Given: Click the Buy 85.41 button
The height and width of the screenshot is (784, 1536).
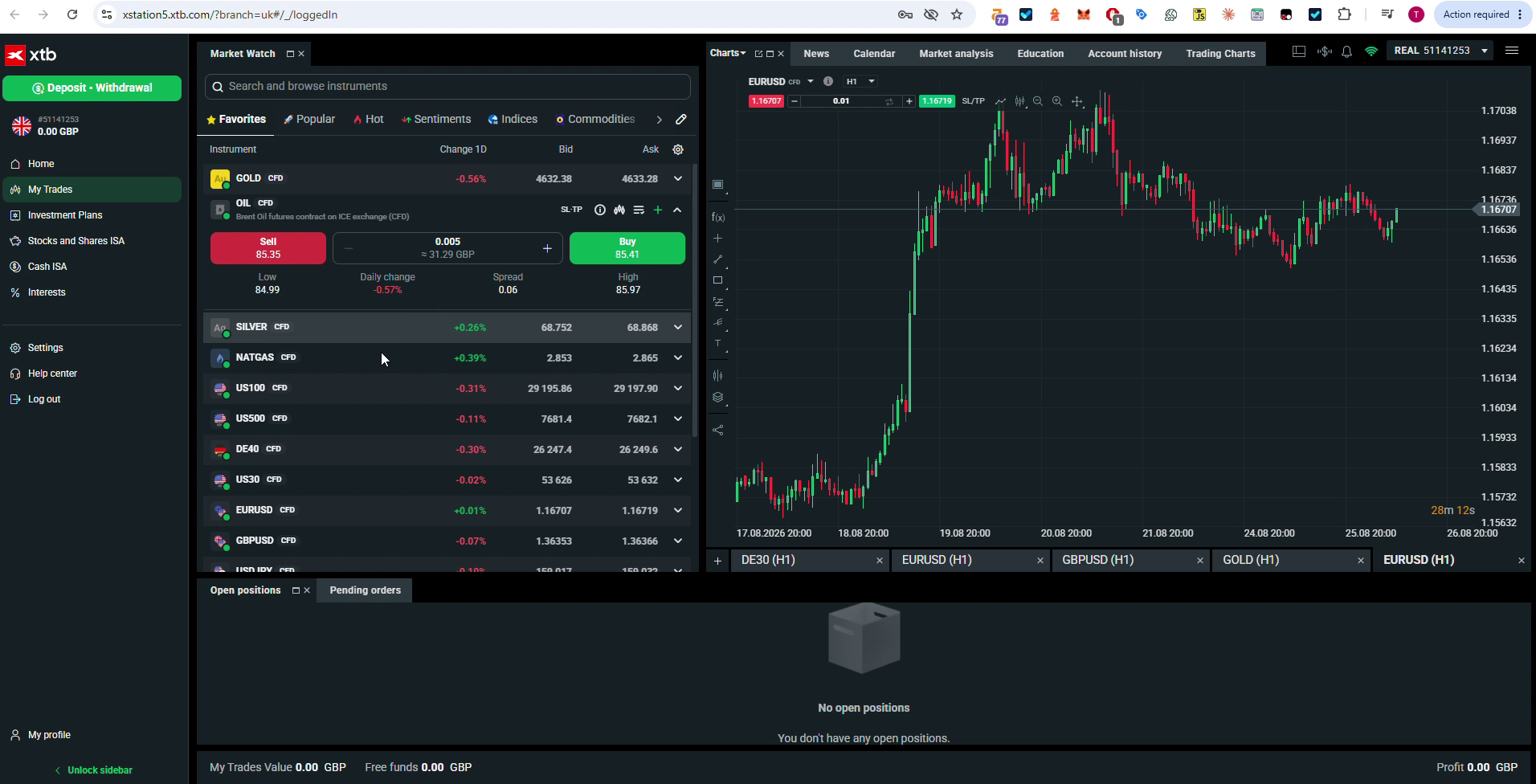Looking at the screenshot, I should point(627,248).
